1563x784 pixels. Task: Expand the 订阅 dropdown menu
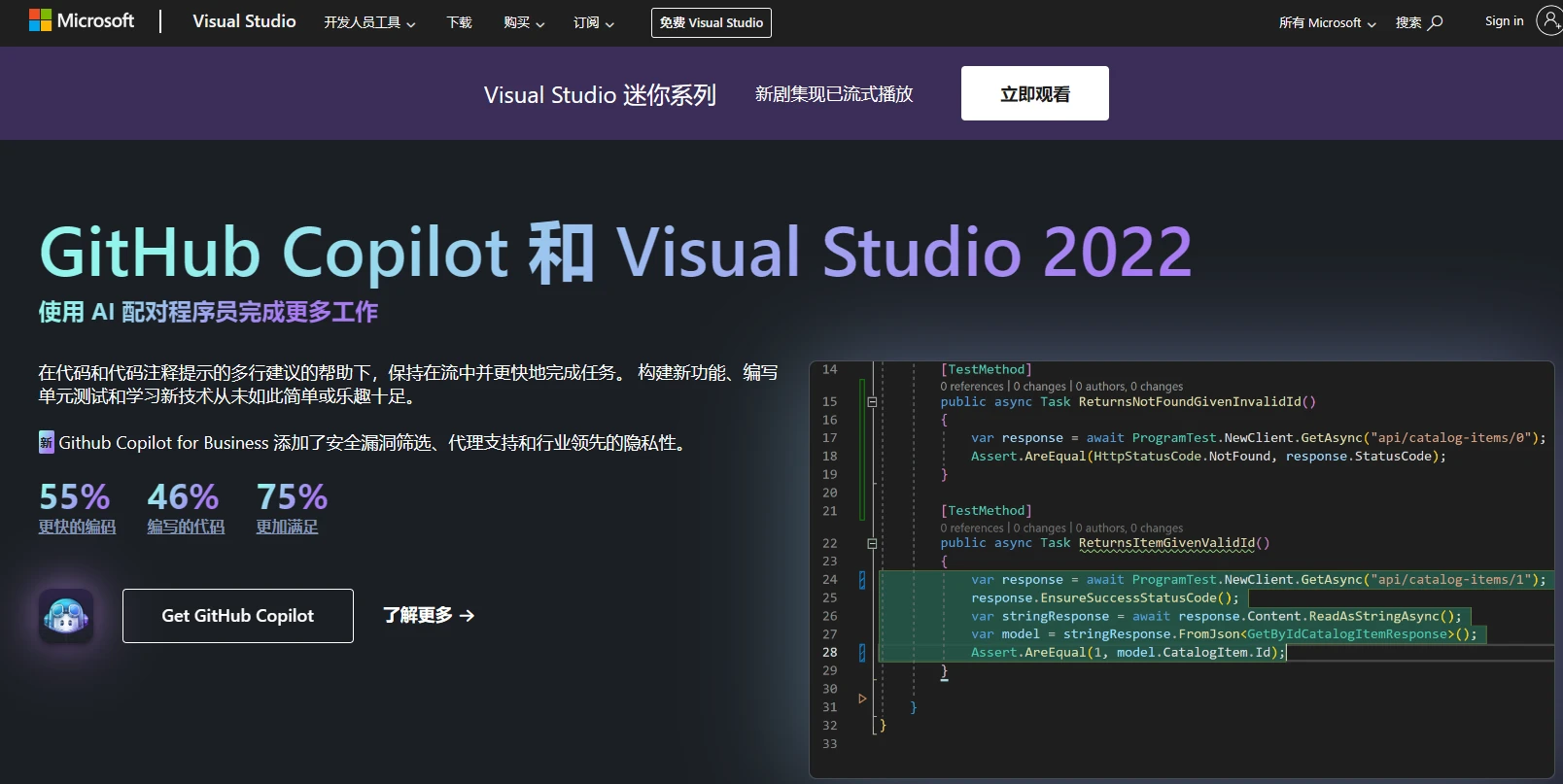594,22
